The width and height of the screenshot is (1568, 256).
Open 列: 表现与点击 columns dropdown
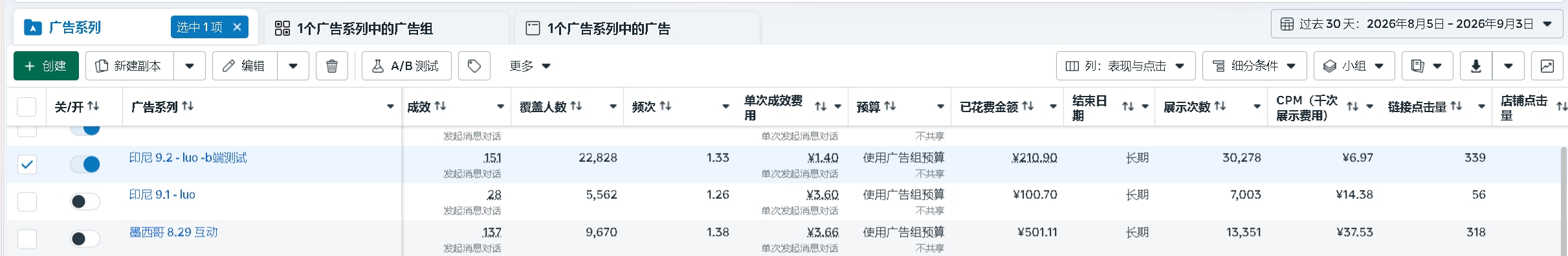1125,66
